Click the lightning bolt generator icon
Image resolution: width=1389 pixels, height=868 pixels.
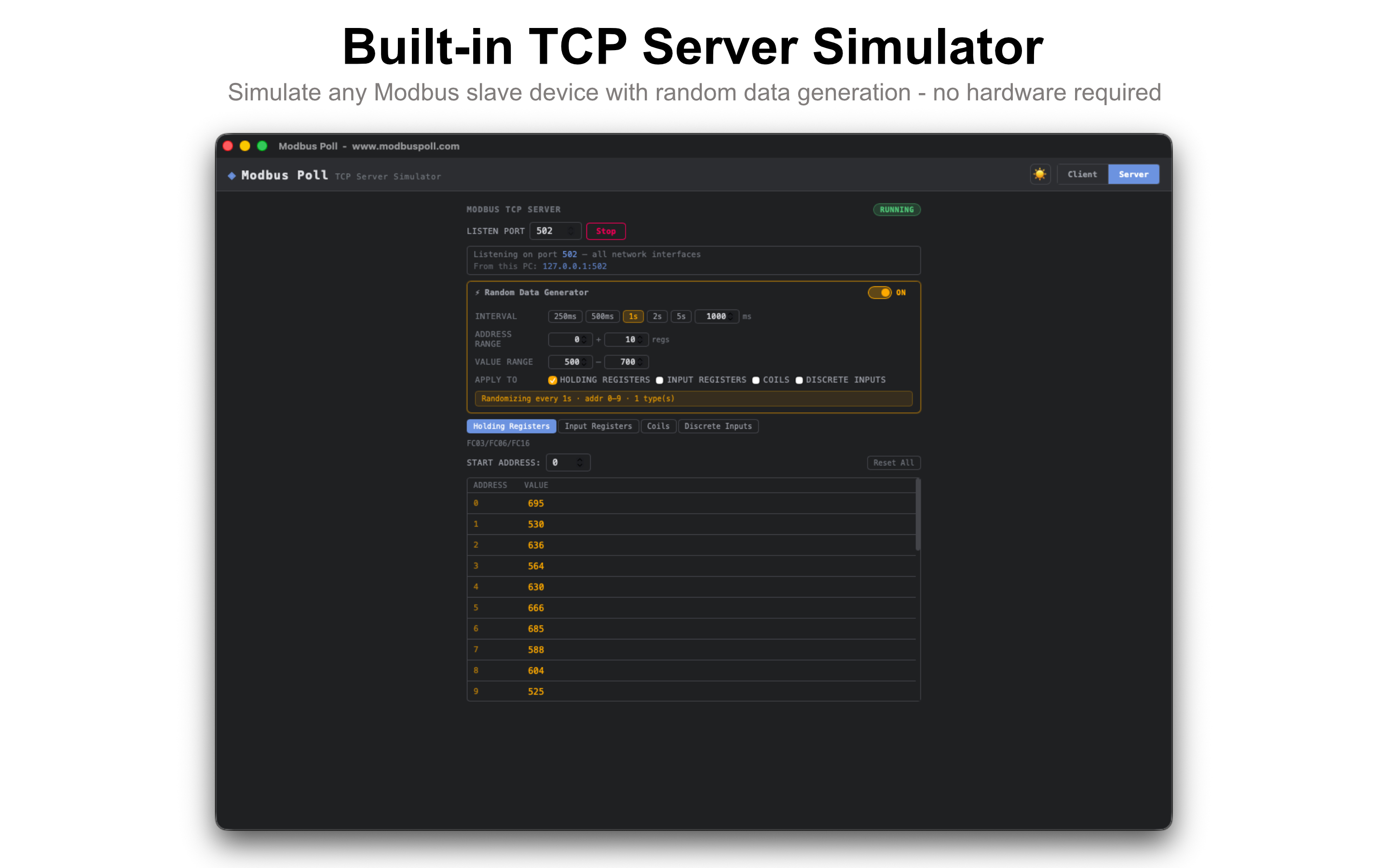(477, 293)
